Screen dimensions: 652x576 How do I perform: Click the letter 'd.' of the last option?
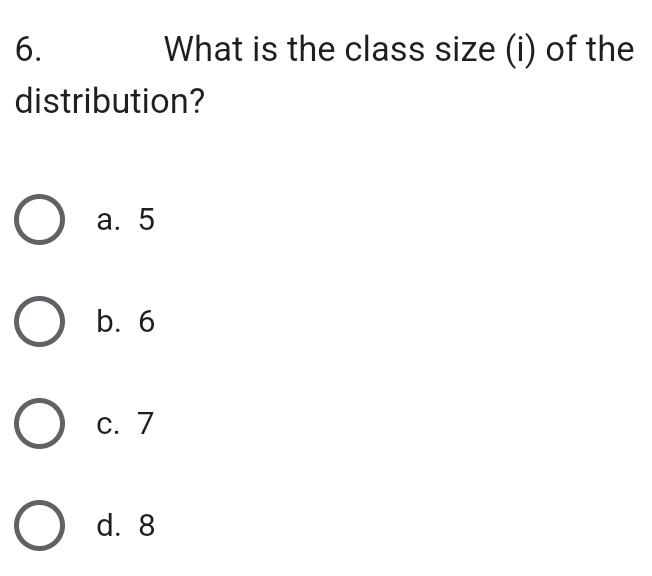click(x=109, y=525)
